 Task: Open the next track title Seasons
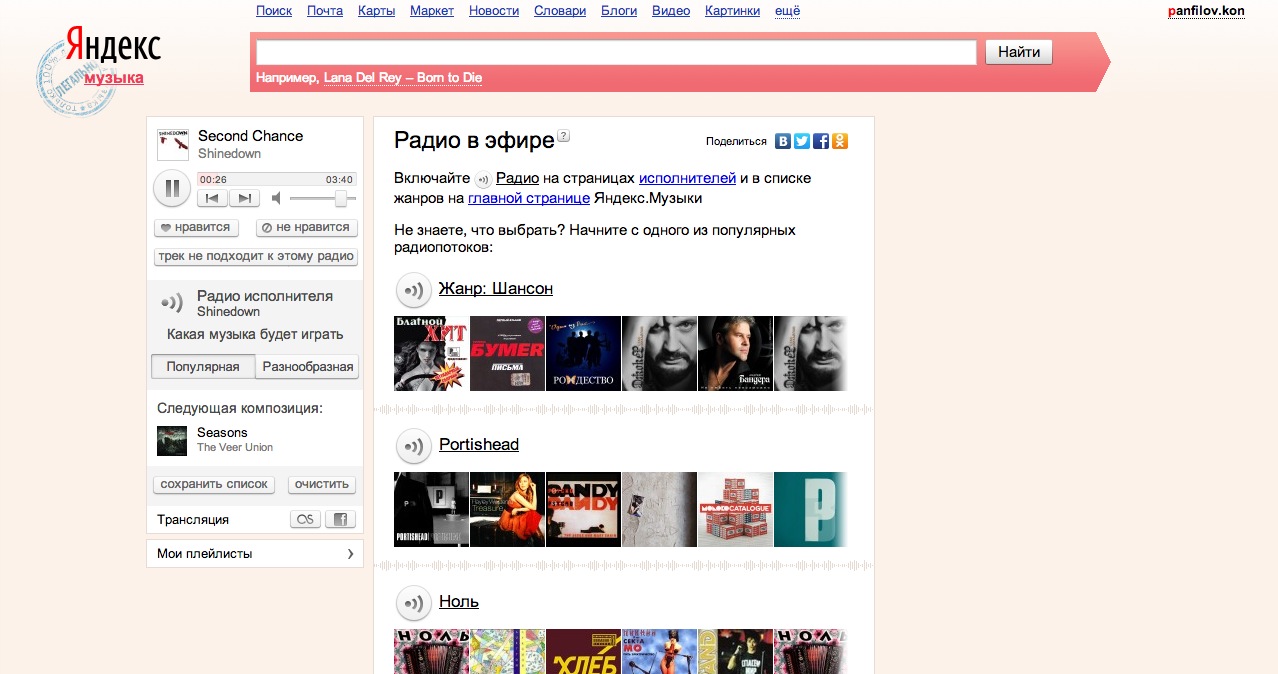coord(222,433)
